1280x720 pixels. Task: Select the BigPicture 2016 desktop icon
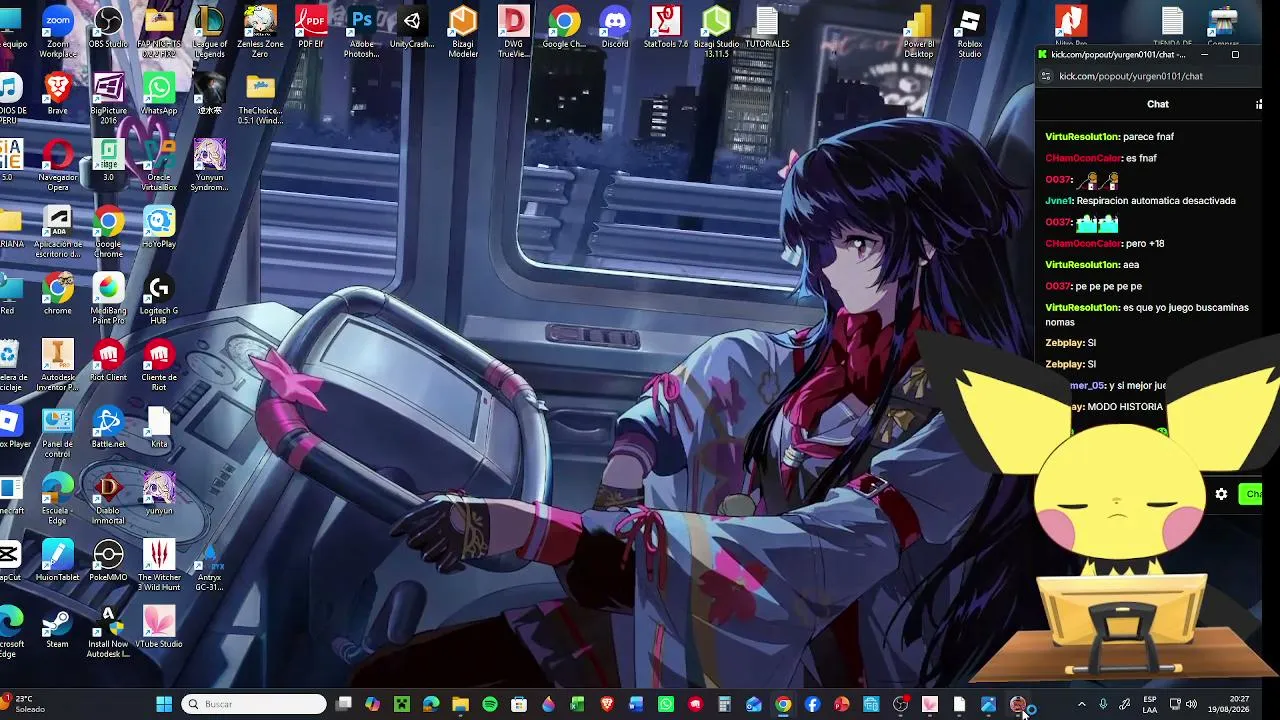[x=108, y=99]
